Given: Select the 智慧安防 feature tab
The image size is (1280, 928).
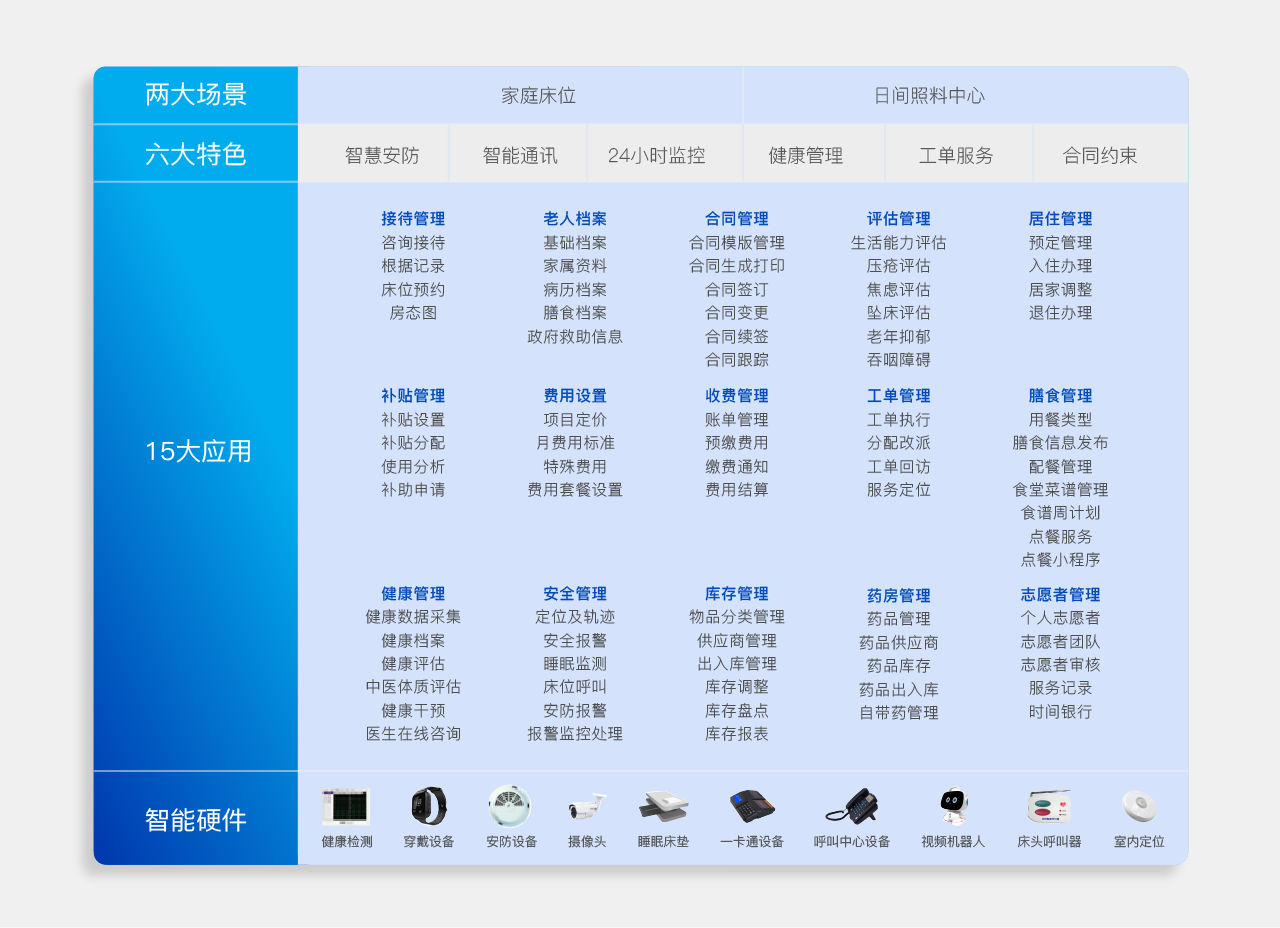Looking at the screenshot, I should (382, 156).
